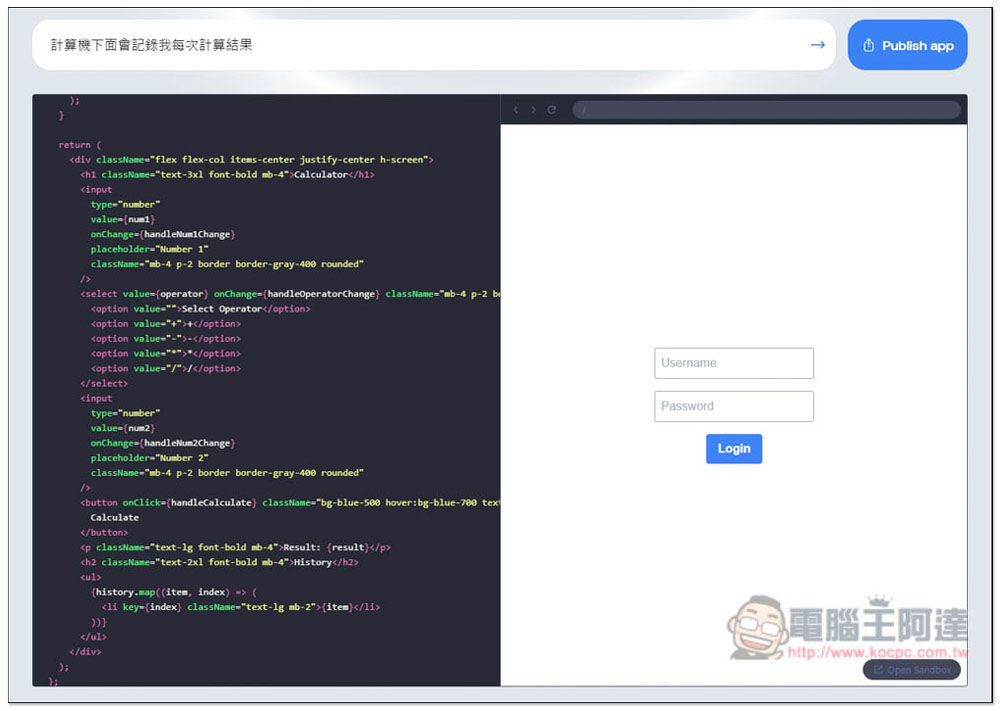Image resolution: width=1000 pixels, height=711 pixels.
Task: Click the option value="-" code line
Action: (165, 339)
